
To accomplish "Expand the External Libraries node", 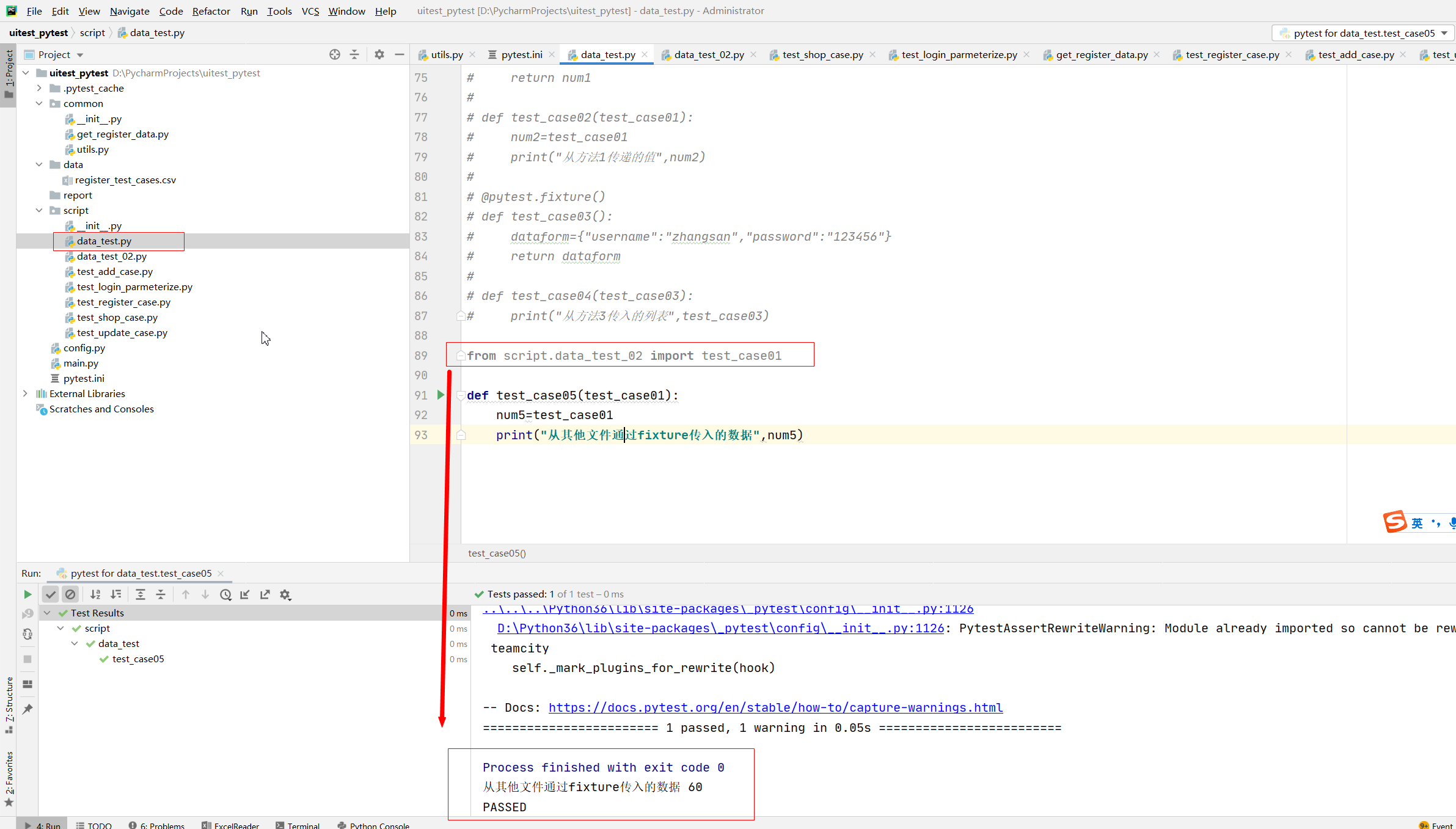I will (25, 393).
